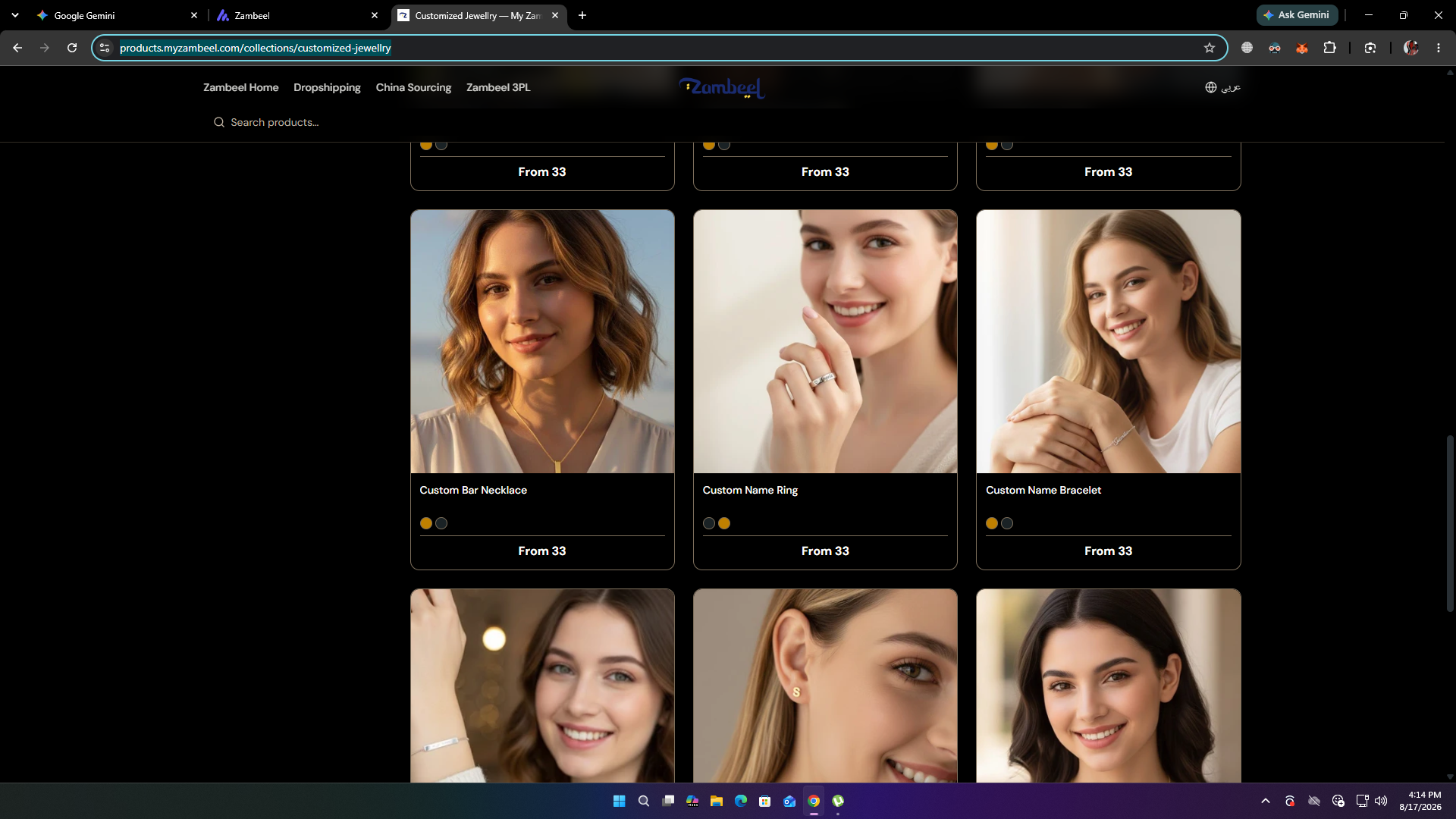Go back to the previous page
The width and height of the screenshot is (1456, 819).
point(17,48)
